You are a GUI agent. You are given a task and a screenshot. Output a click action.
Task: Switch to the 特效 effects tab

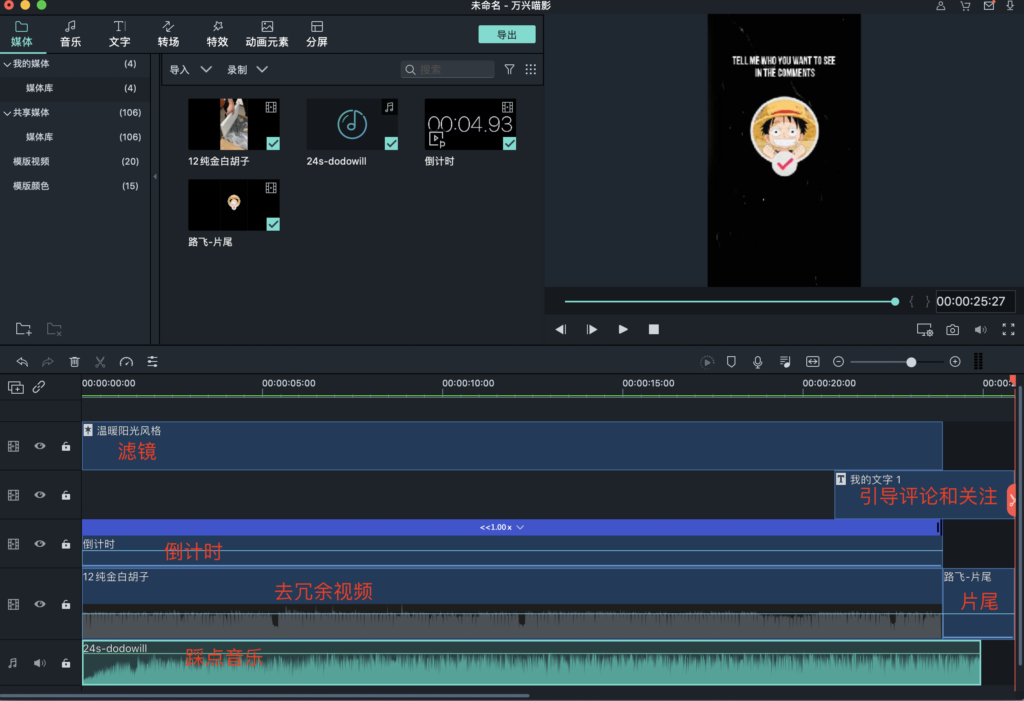(x=217, y=34)
